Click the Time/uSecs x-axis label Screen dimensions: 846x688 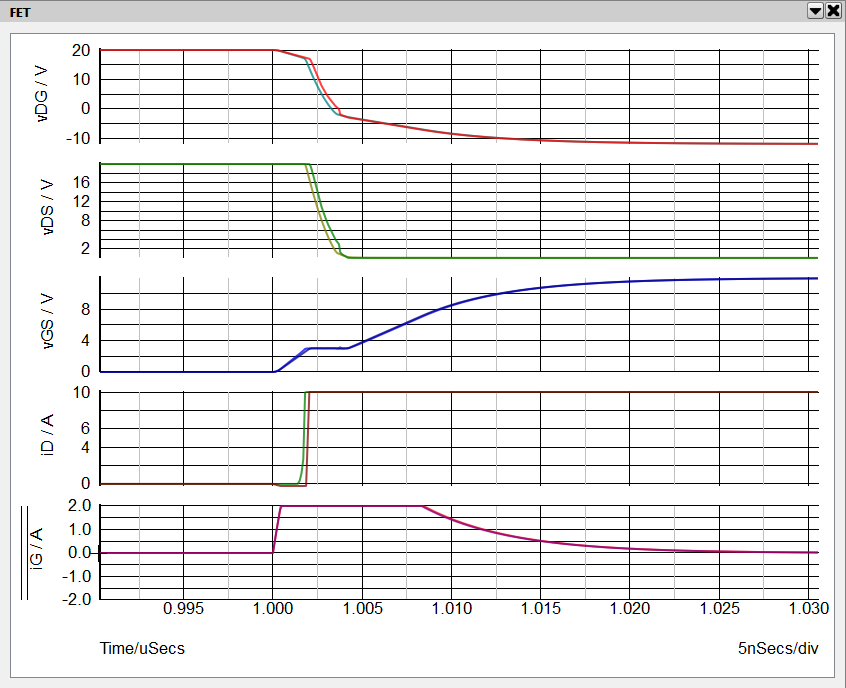tap(142, 648)
